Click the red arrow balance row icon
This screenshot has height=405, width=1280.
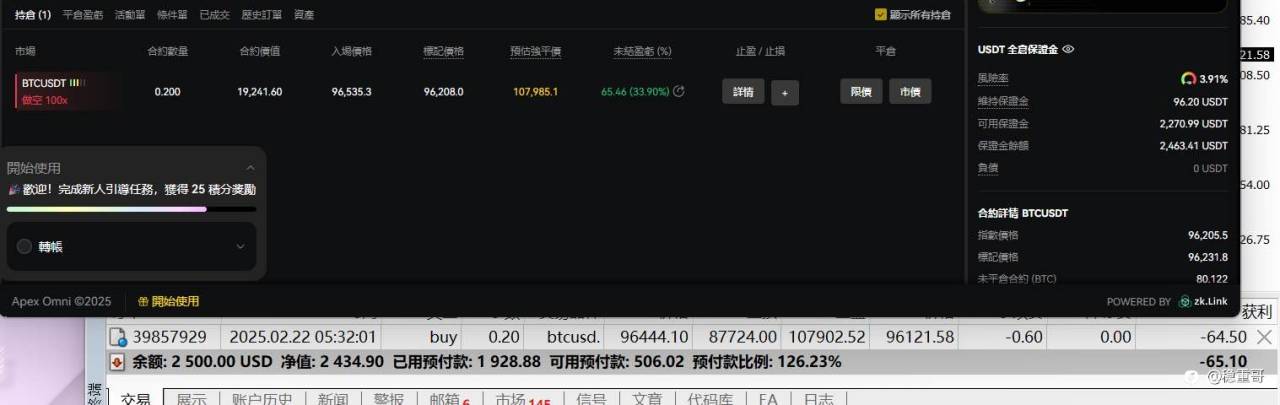[x=118, y=361]
